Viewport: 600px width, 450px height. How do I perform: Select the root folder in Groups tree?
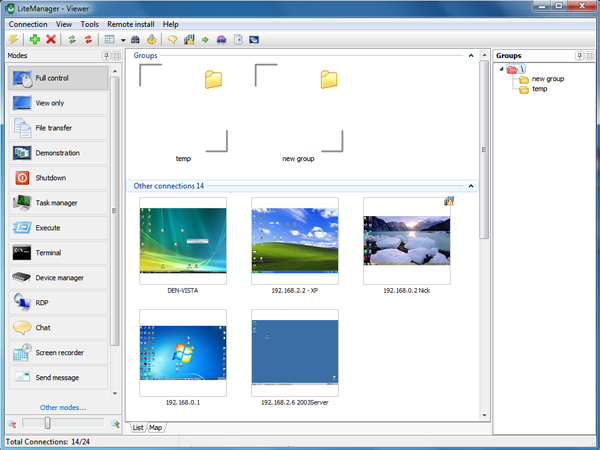pyautogui.click(x=516, y=69)
